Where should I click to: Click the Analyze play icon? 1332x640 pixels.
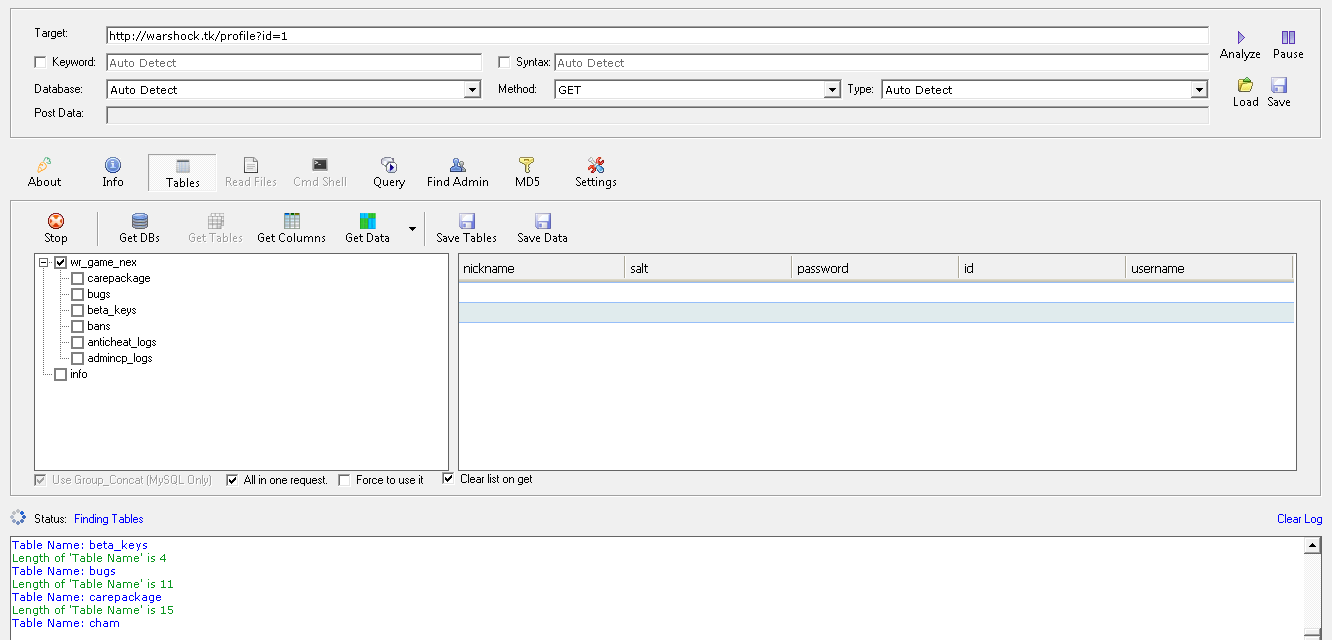1241,37
